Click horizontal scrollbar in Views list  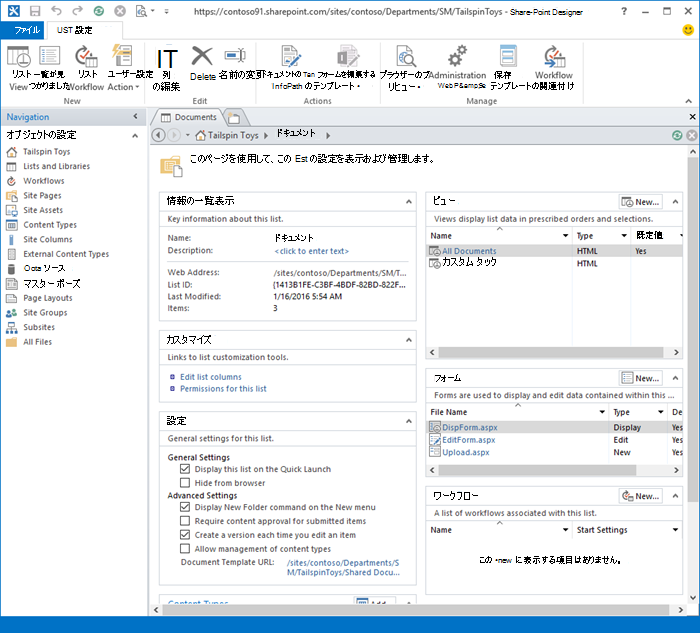[551, 352]
